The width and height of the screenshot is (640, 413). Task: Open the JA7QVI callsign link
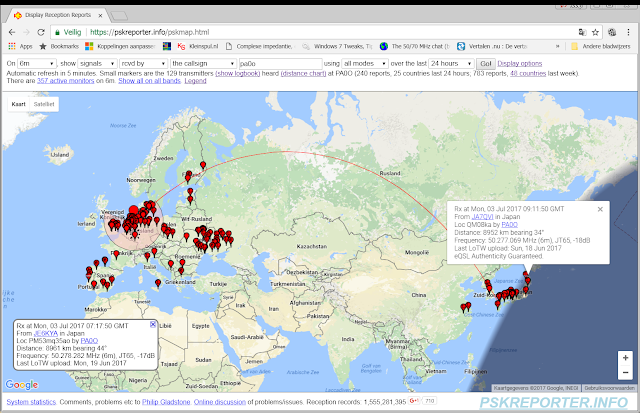pos(482,217)
